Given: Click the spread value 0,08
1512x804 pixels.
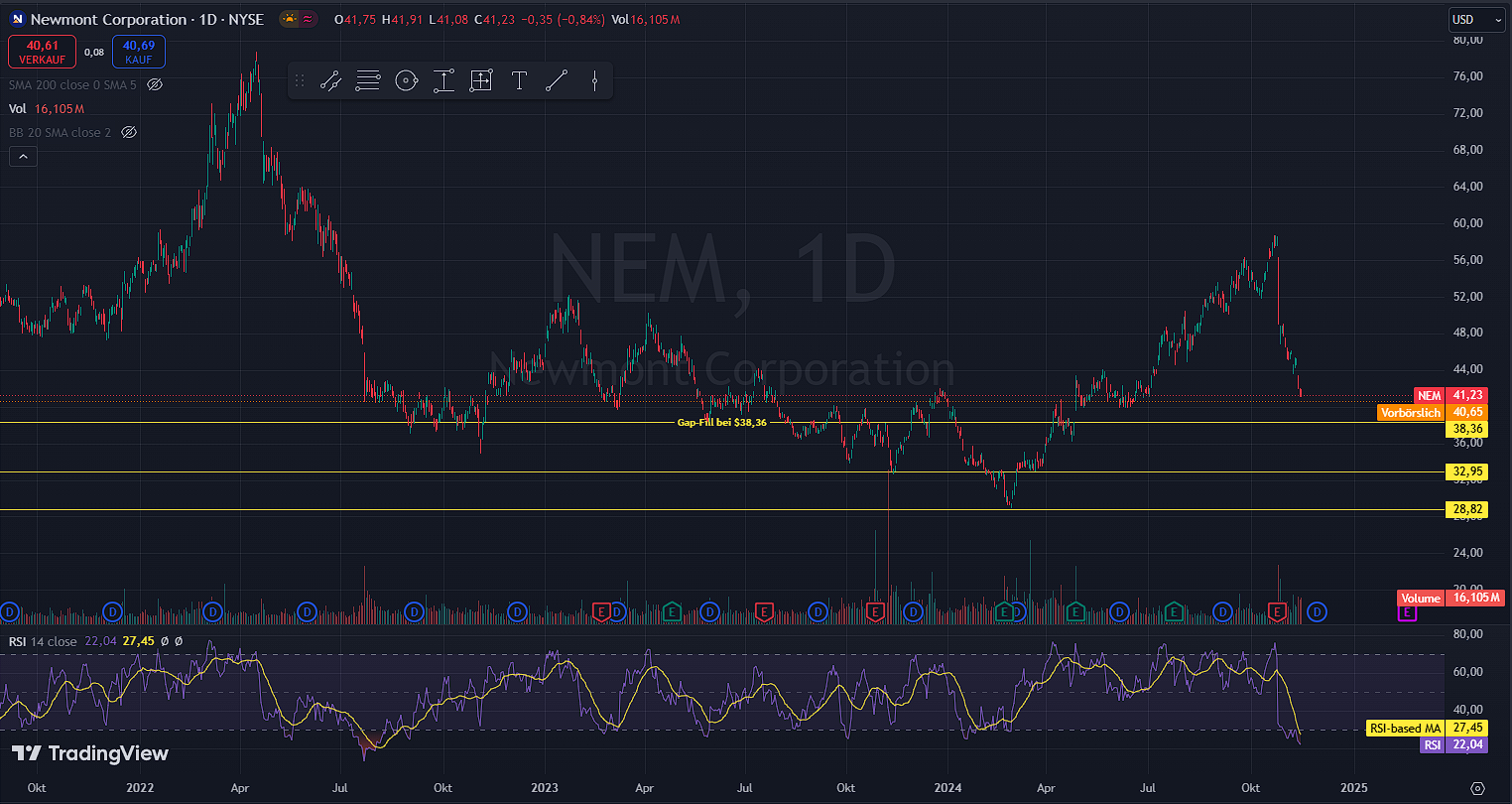Looking at the screenshot, I should (94, 52).
